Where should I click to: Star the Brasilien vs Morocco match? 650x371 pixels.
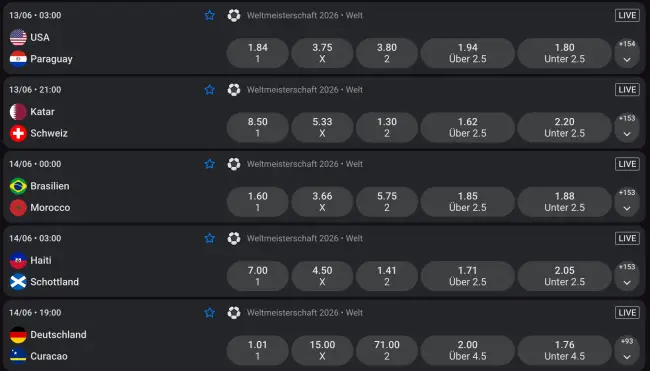[210, 164]
